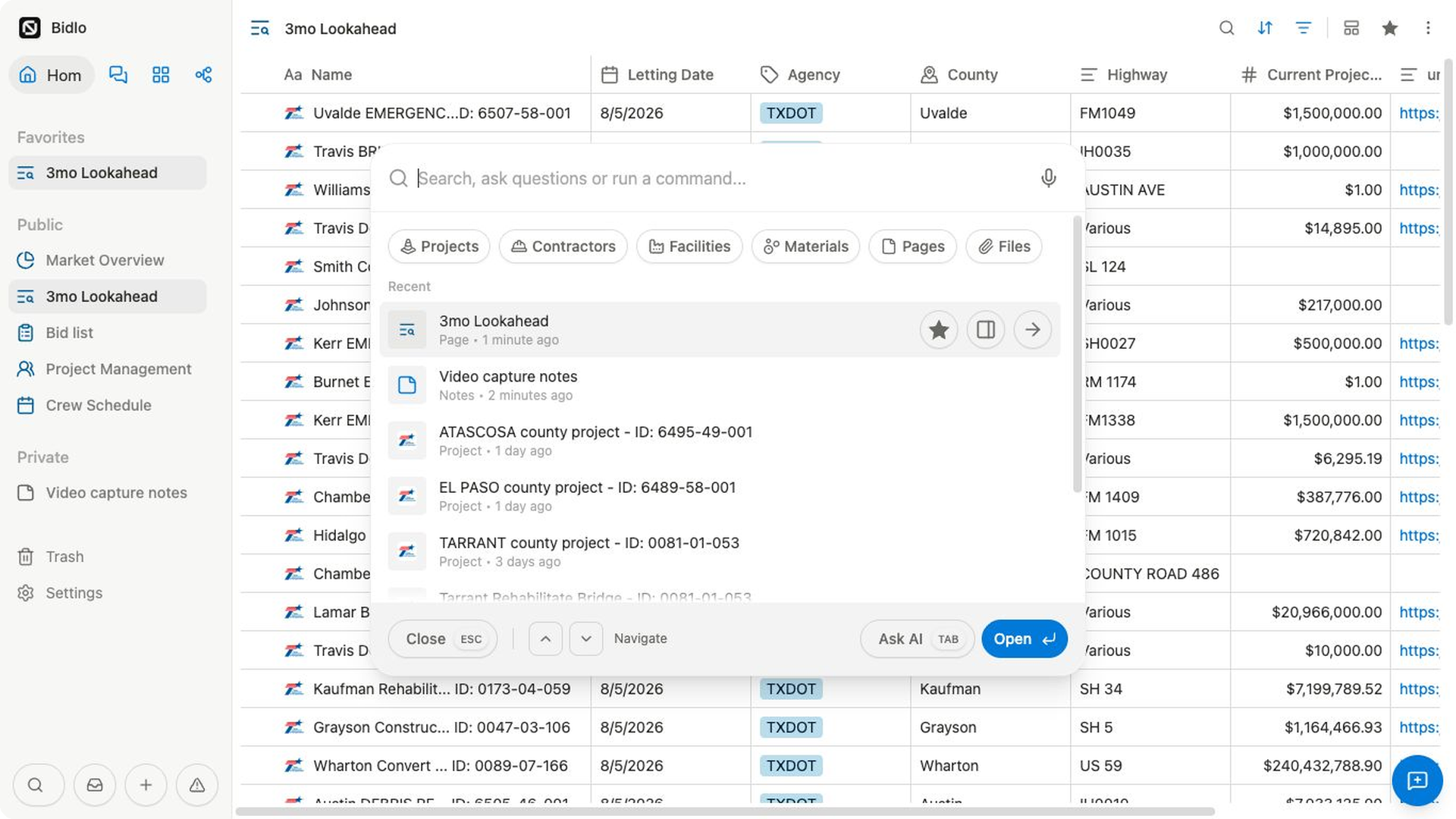The width and height of the screenshot is (1456, 819).
Task: Open the Uvalde row https link
Action: (1419, 113)
